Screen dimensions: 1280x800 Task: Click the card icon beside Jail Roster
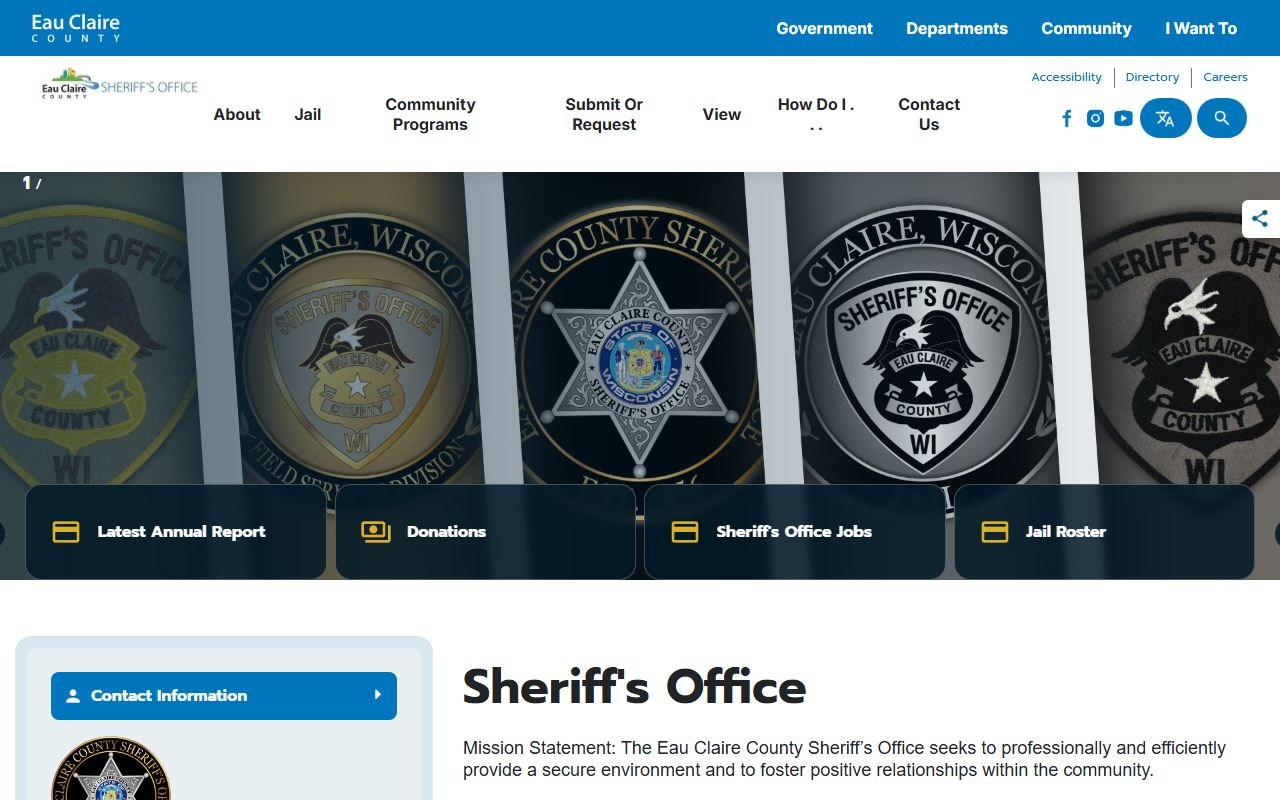pyautogui.click(x=995, y=532)
